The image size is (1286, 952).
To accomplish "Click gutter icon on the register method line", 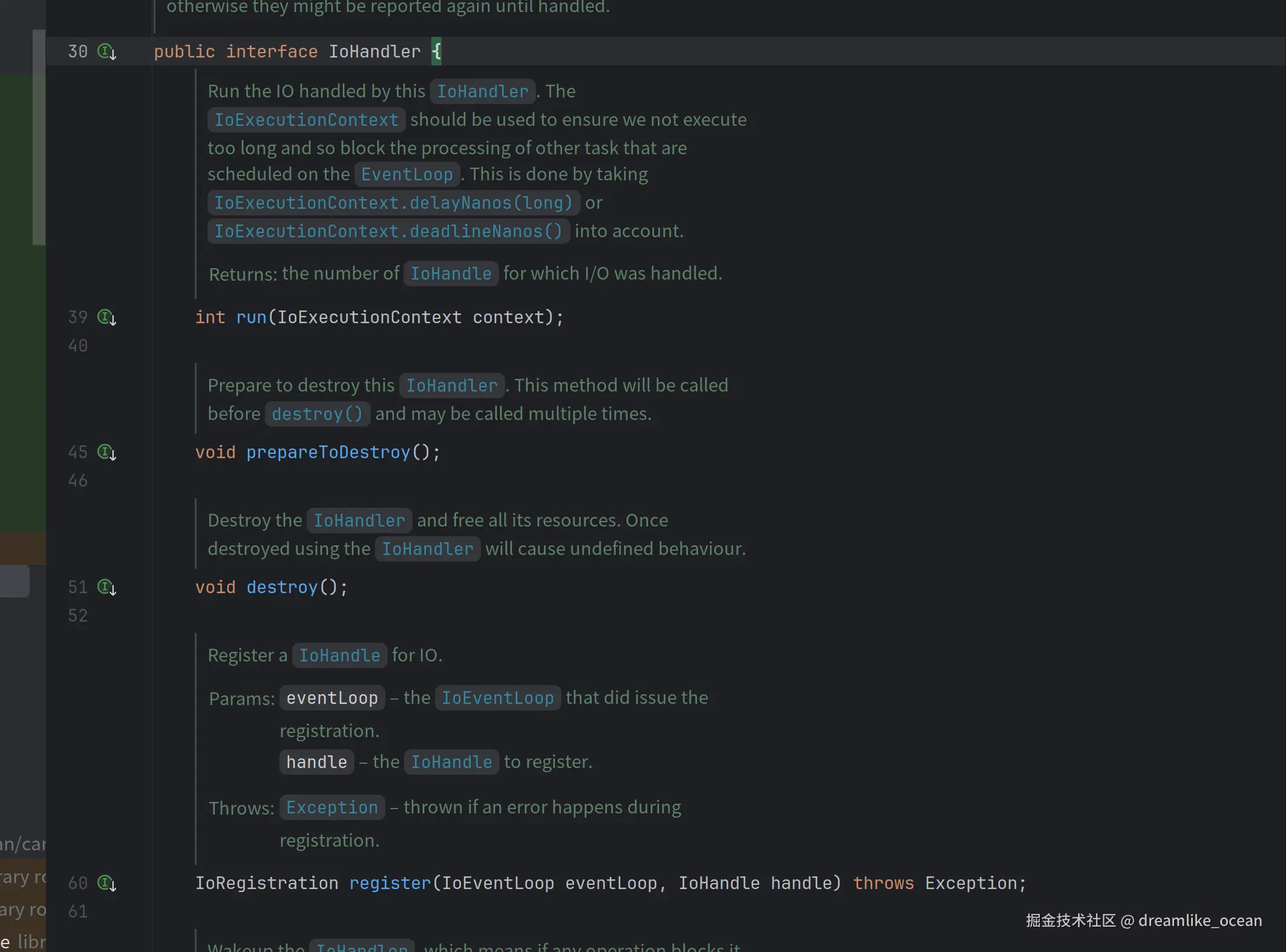I will coord(106,883).
